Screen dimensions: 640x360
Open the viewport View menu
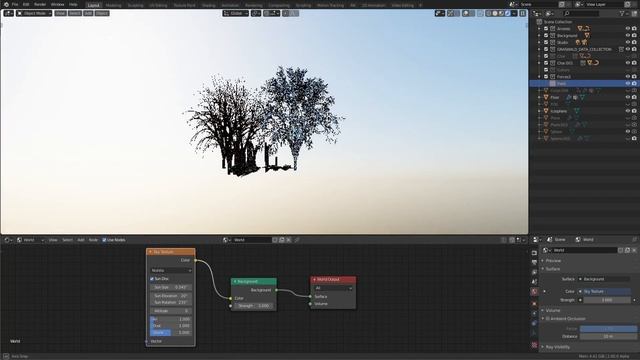(60, 13)
